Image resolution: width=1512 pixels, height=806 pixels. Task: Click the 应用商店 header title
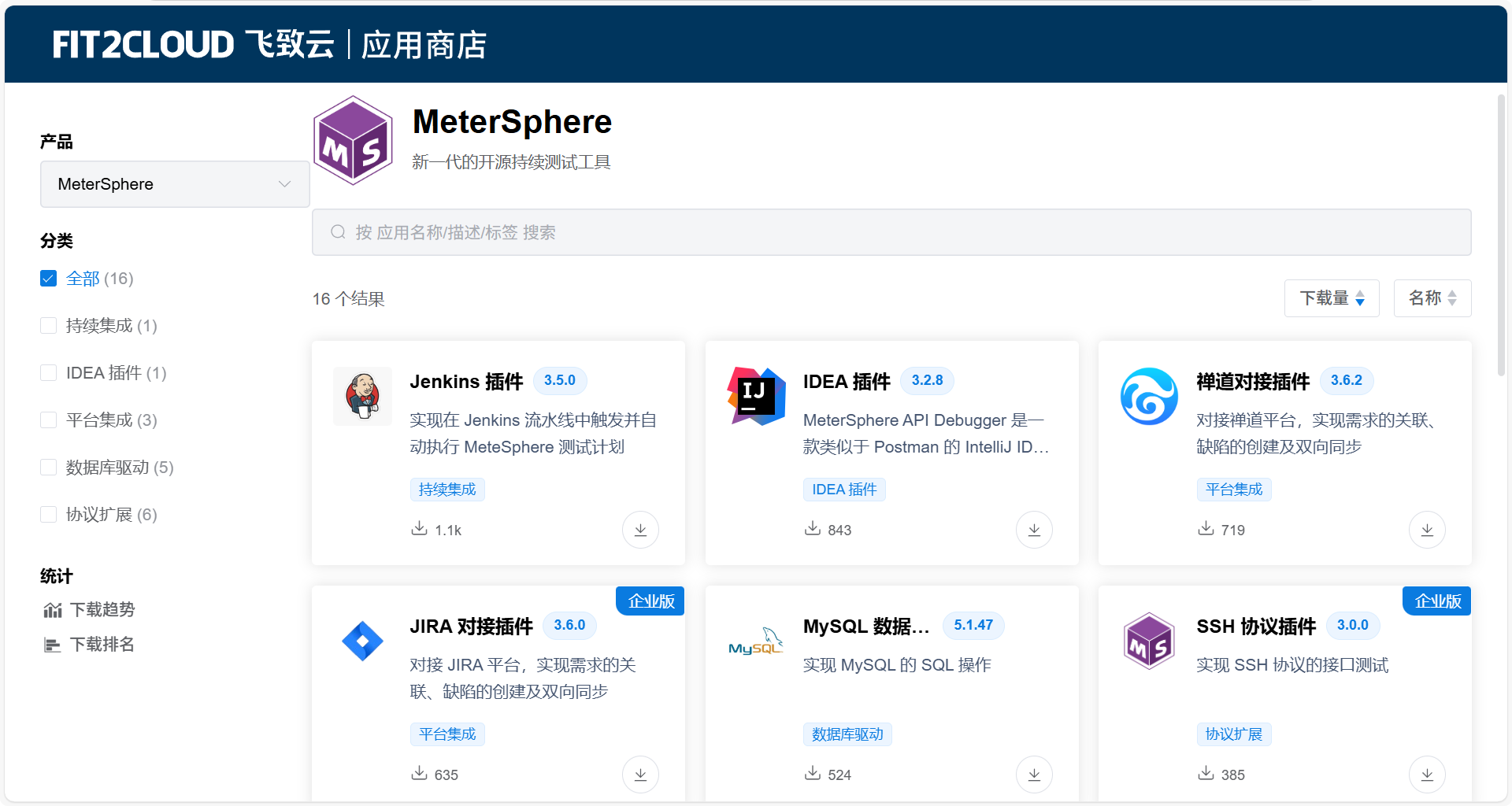pos(424,45)
